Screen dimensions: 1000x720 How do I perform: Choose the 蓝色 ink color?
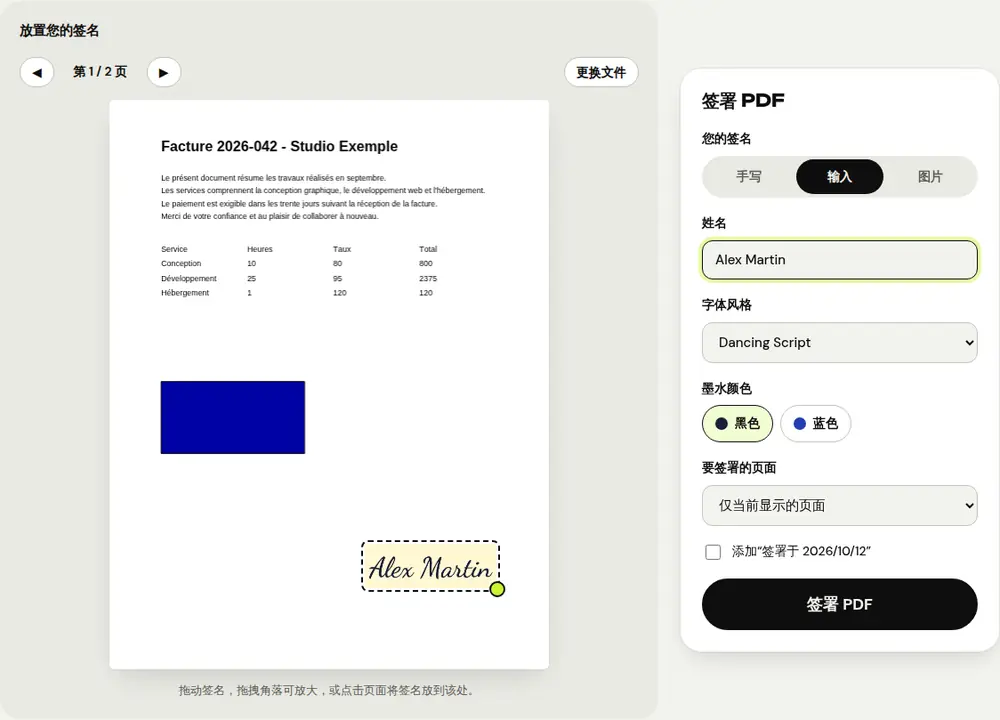[x=815, y=423]
